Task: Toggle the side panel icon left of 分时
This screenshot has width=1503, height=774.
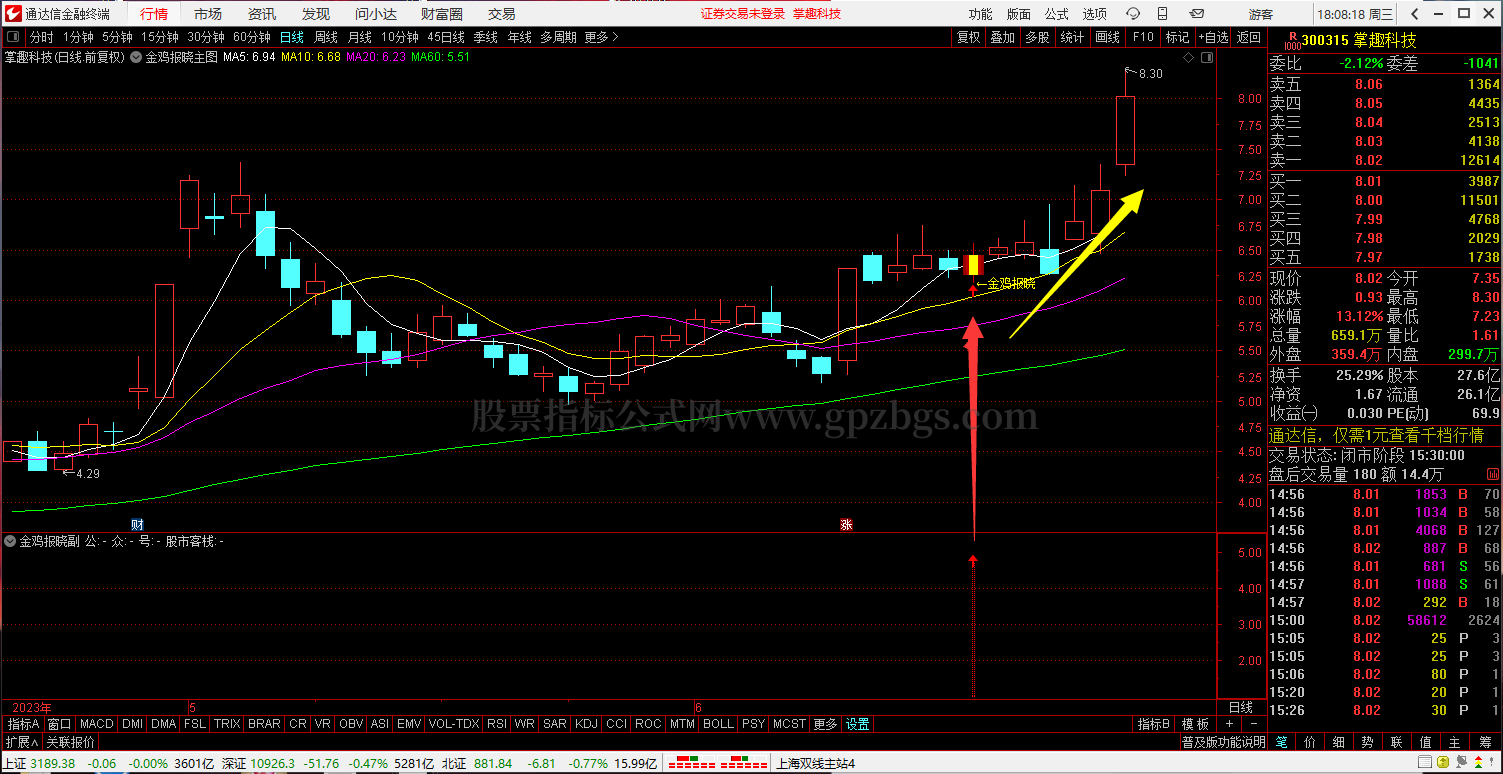Action: pyautogui.click(x=12, y=37)
